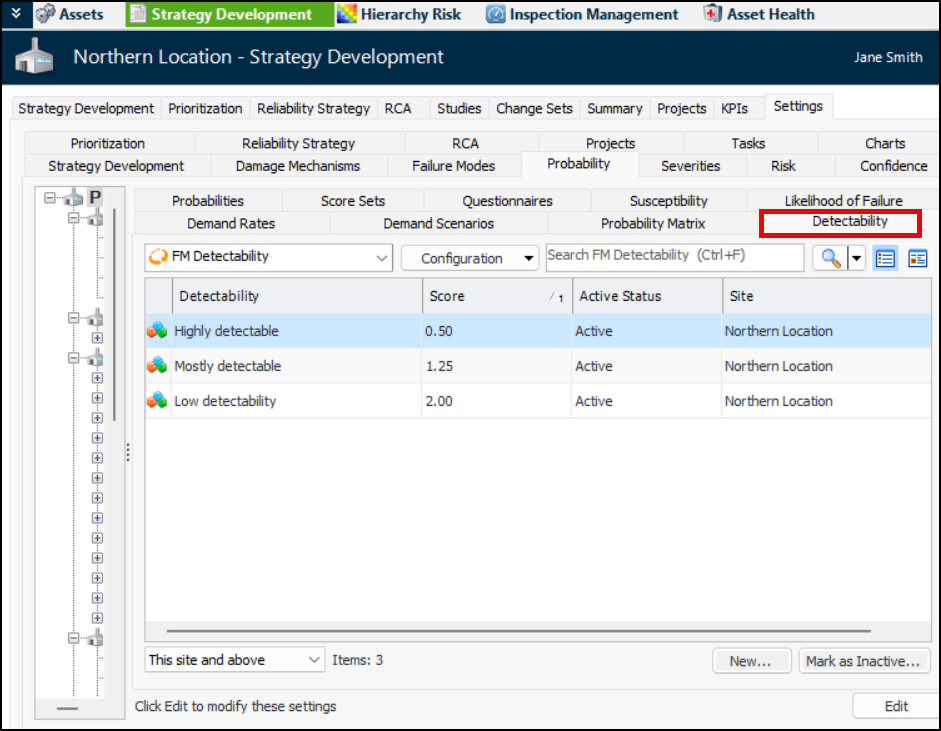Collapse the root node in hierarchy tree
Viewport: 941px width, 731px height.
click(x=50, y=198)
